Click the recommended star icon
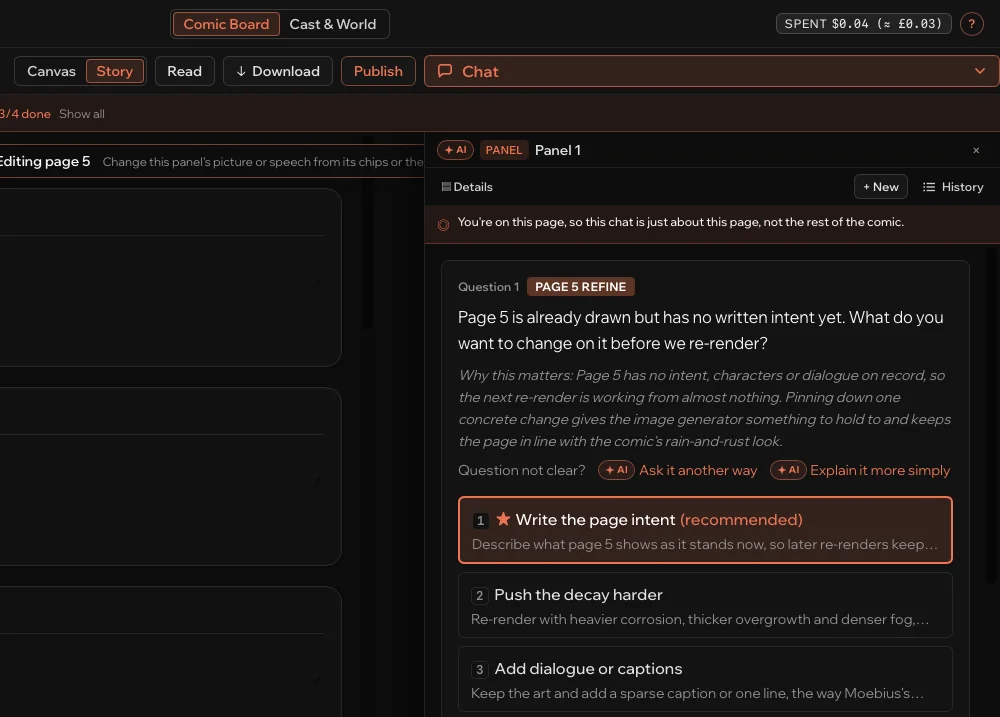The image size is (1000, 717). click(503, 519)
